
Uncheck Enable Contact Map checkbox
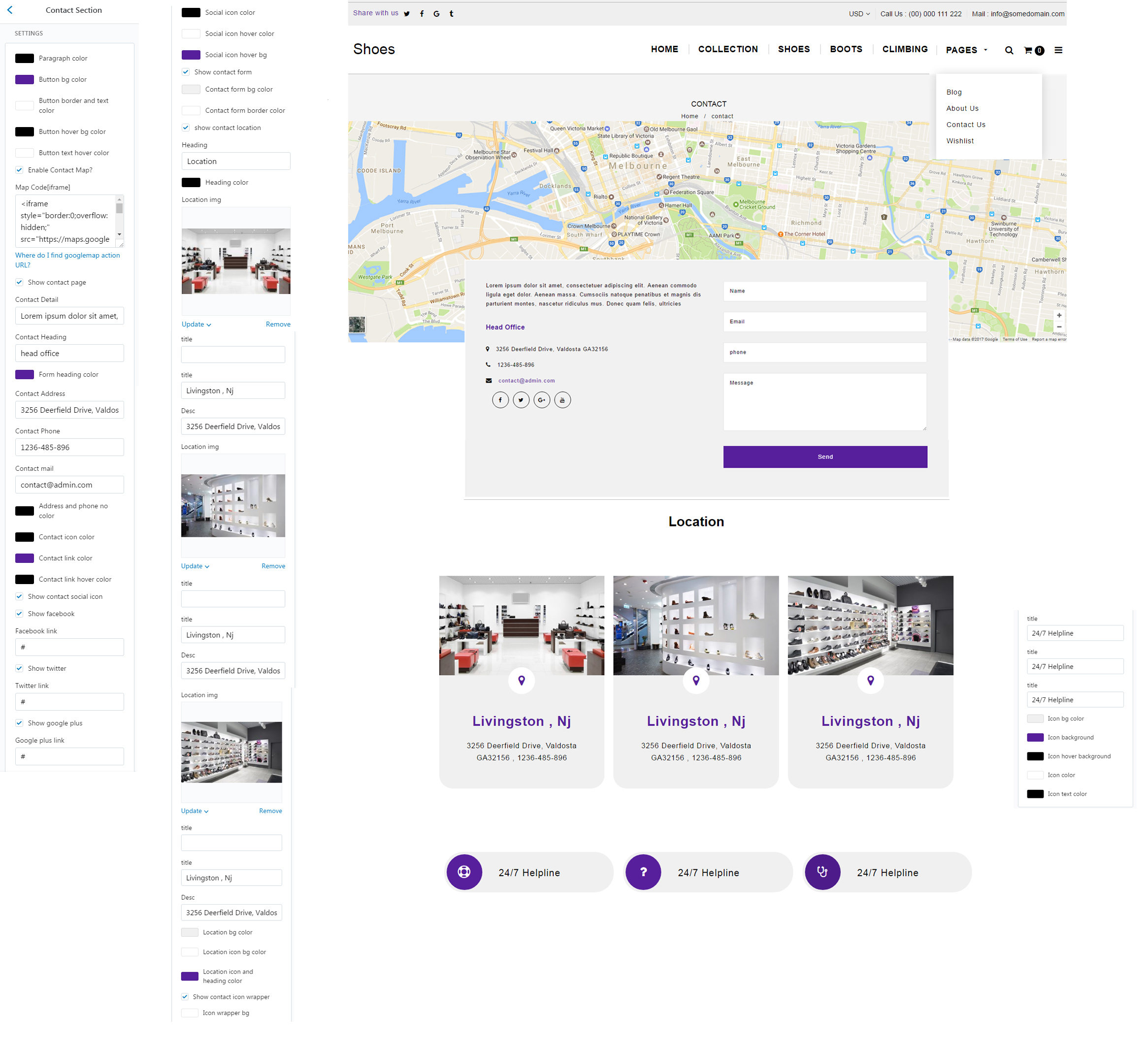point(19,170)
